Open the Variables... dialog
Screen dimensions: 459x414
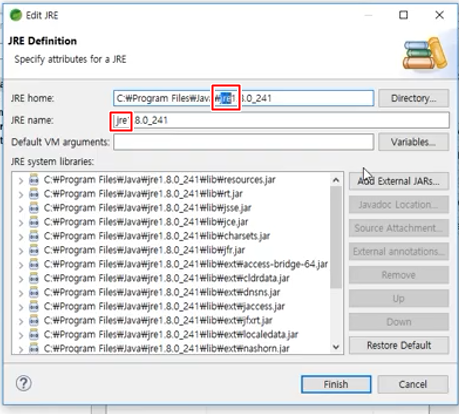pos(414,142)
